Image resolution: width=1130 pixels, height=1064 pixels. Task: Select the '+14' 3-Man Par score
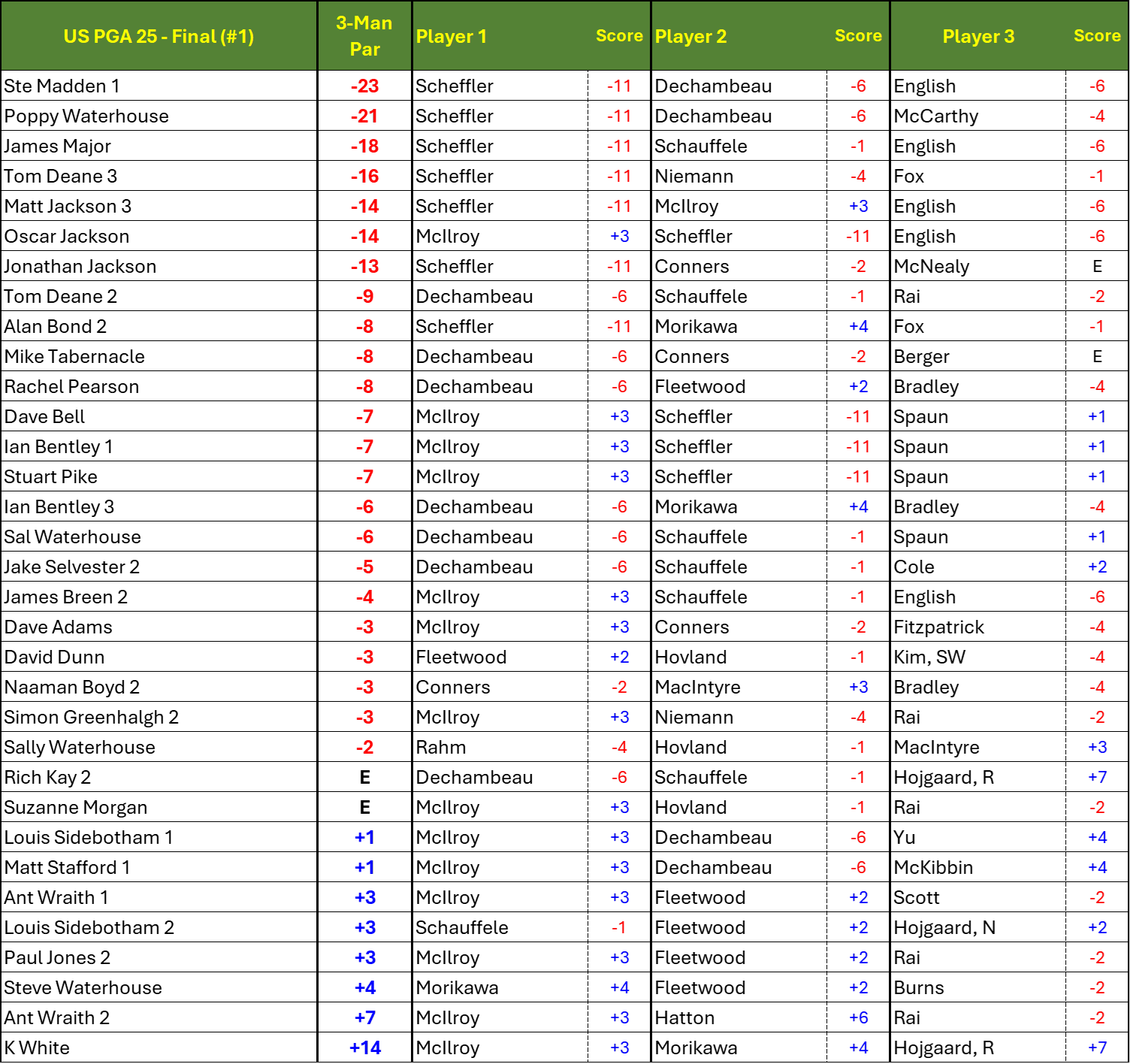(x=364, y=1047)
